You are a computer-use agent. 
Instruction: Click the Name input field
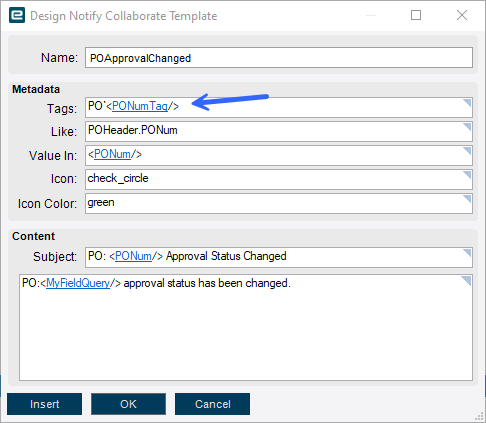pyautogui.click(x=279, y=58)
